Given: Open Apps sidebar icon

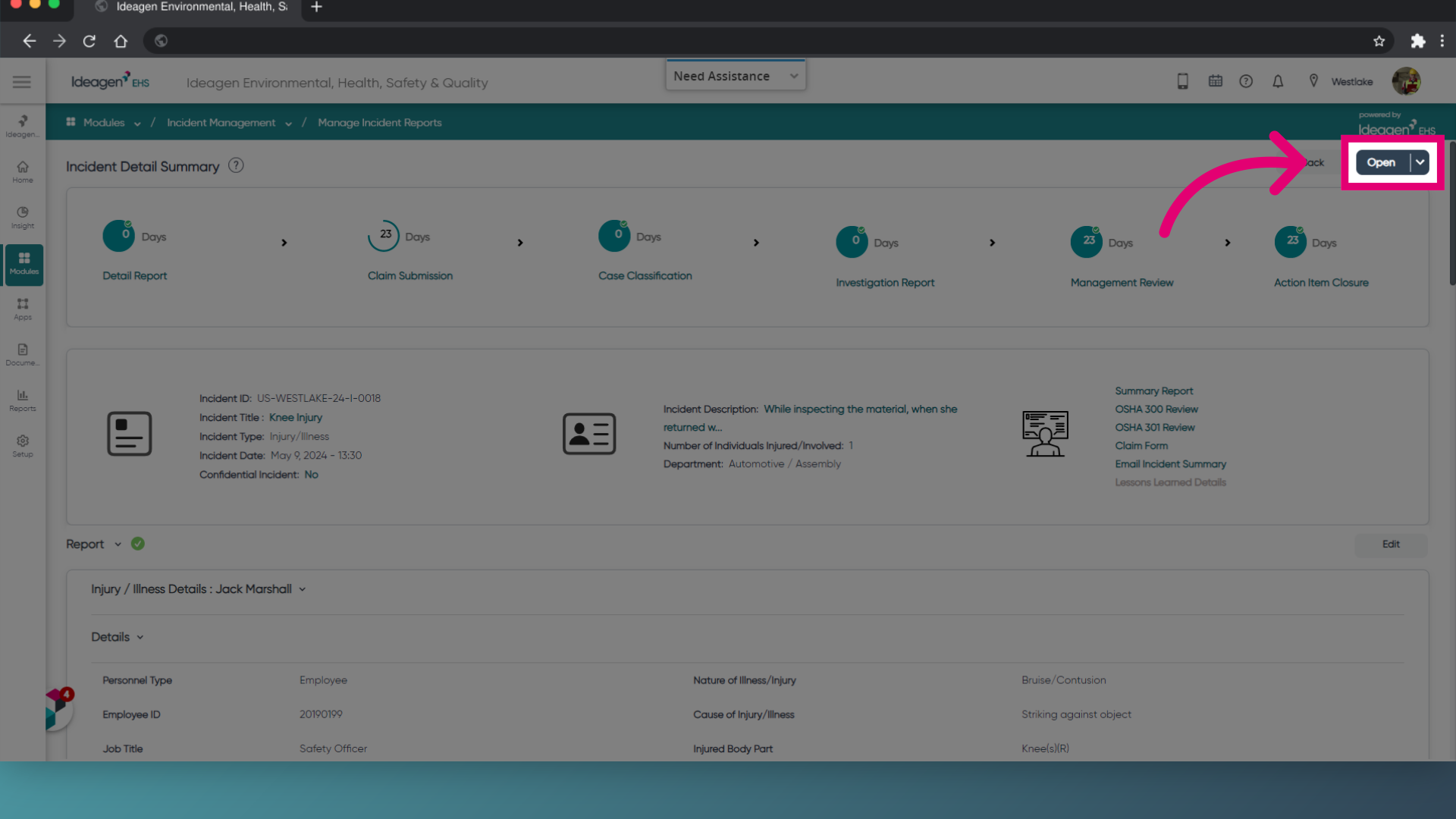Looking at the screenshot, I should 23,309.
